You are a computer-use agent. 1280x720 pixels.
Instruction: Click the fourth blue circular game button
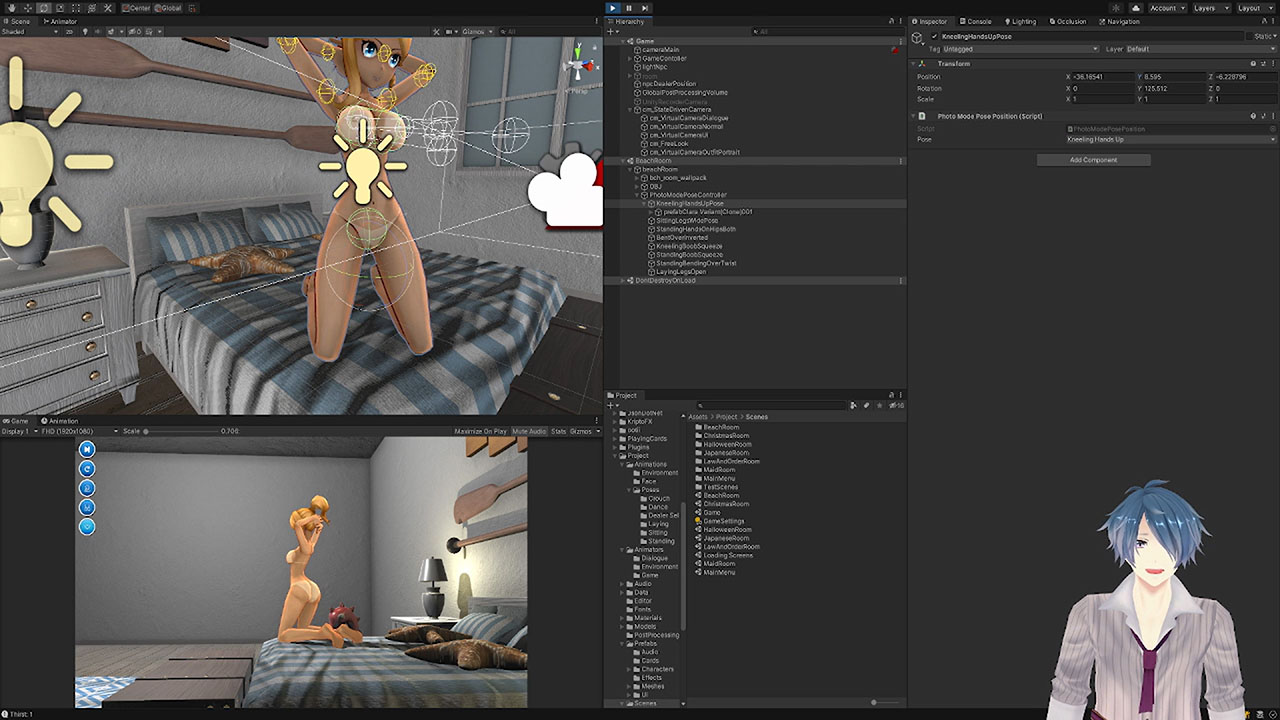(x=87, y=507)
